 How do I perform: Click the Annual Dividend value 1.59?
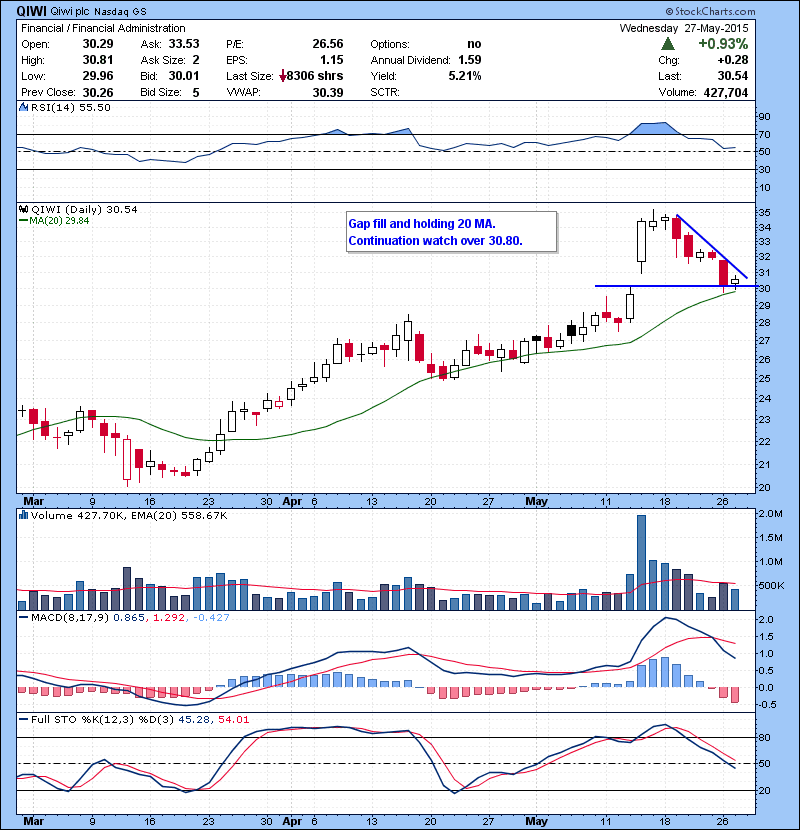[470, 60]
